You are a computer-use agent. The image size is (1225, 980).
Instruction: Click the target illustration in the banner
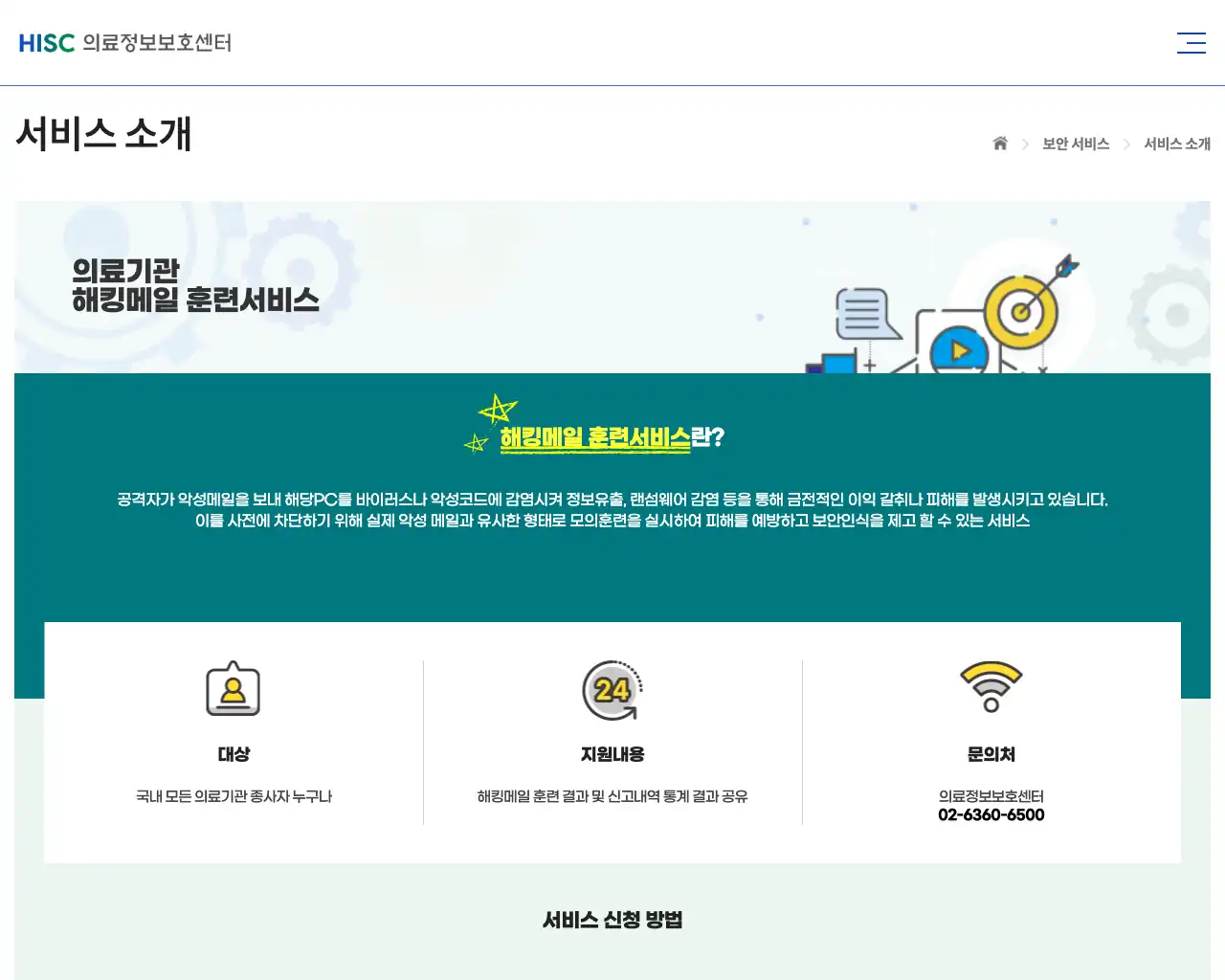point(1019,309)
